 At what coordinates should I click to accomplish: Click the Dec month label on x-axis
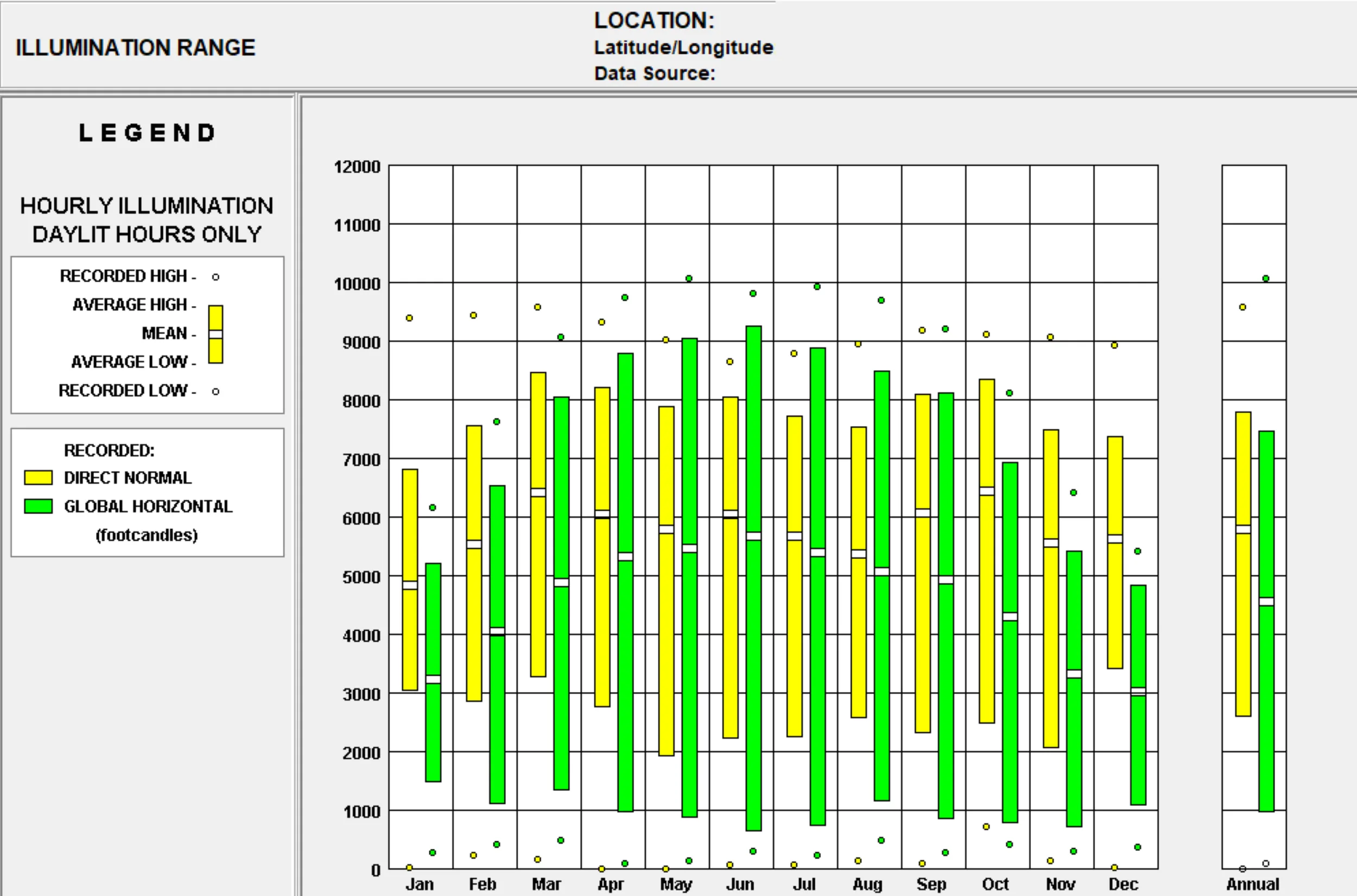tap(1123, 884)
